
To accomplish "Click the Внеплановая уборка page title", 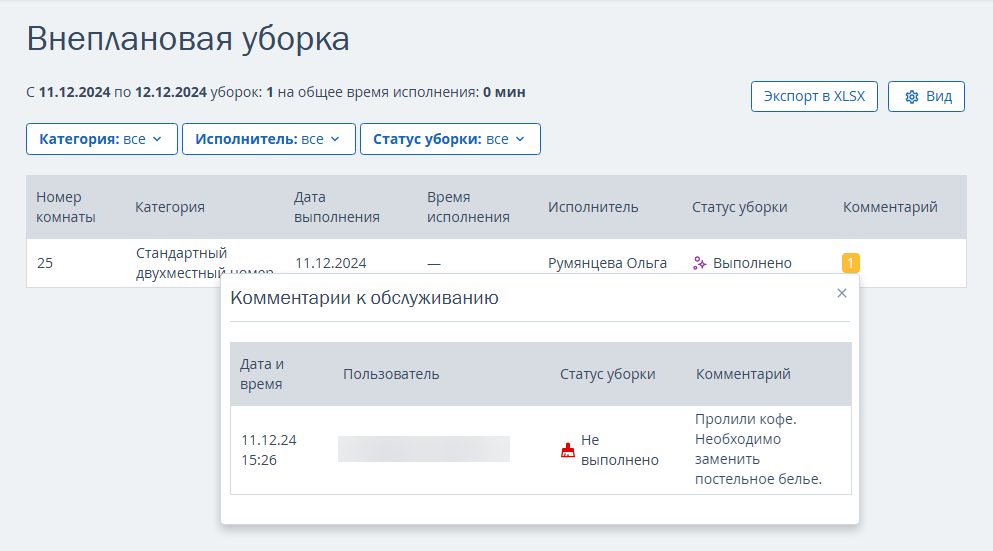I will tap(188, 39).
